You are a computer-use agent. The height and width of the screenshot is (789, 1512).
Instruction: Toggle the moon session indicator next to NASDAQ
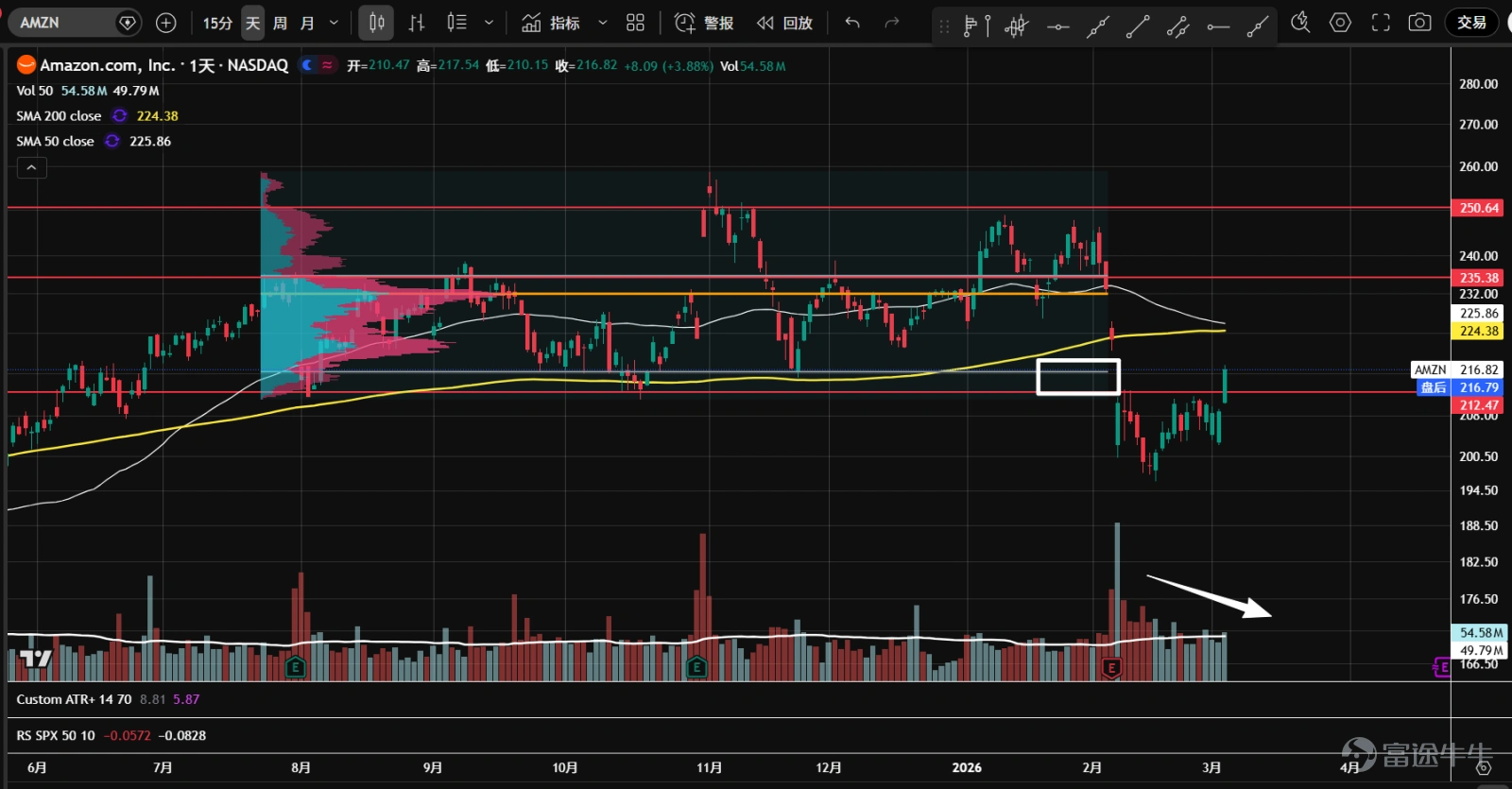pos(307,65)
